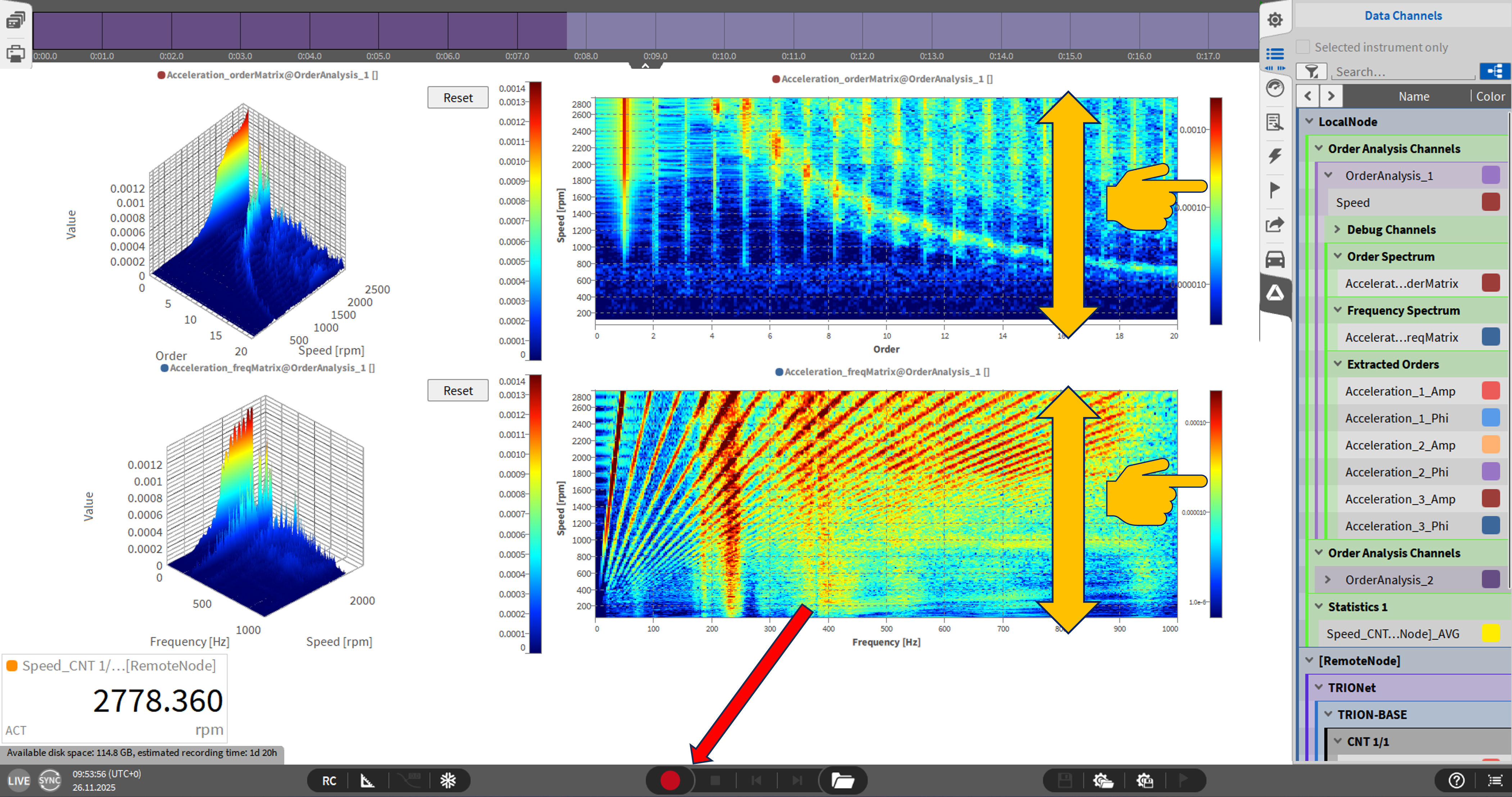Expand the OrderAnalysis_2 tree item
1512x797 pixels.
1328,580
